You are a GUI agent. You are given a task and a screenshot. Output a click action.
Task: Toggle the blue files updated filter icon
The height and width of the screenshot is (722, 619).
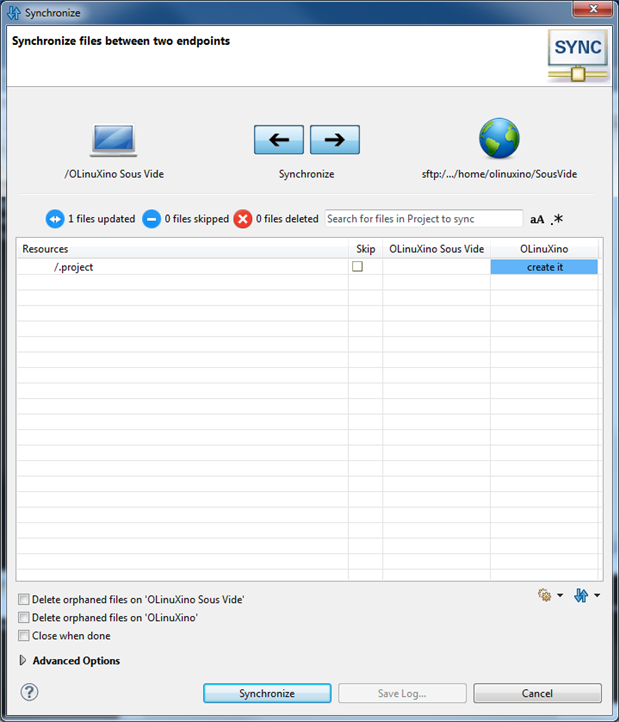pos(55,219)
